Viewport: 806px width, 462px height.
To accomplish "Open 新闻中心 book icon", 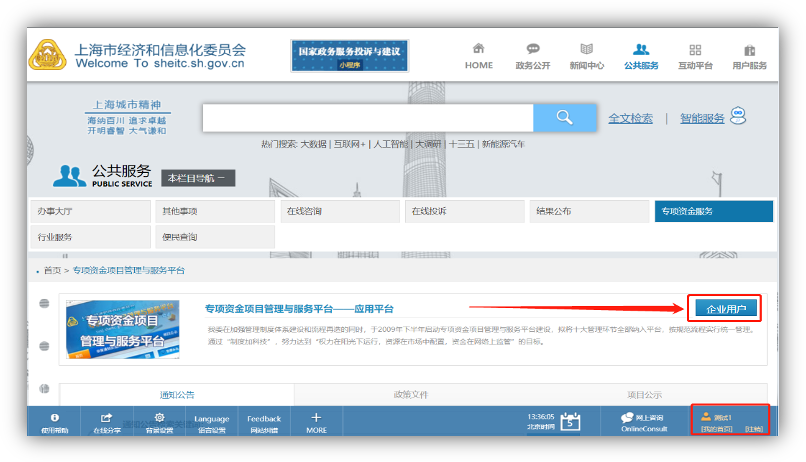I will (587, 49).
